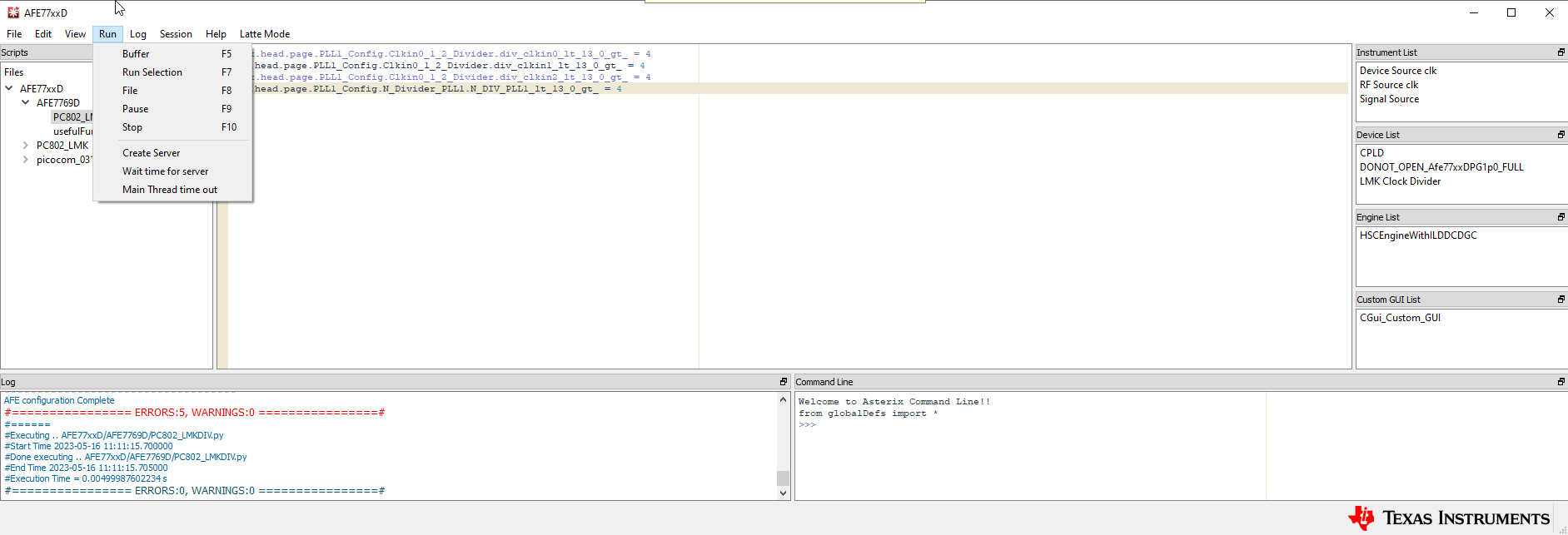This screenshot has height=535, width=1568.
Task: Select LMK Clock Divider device
Action: click(1400, 181)
